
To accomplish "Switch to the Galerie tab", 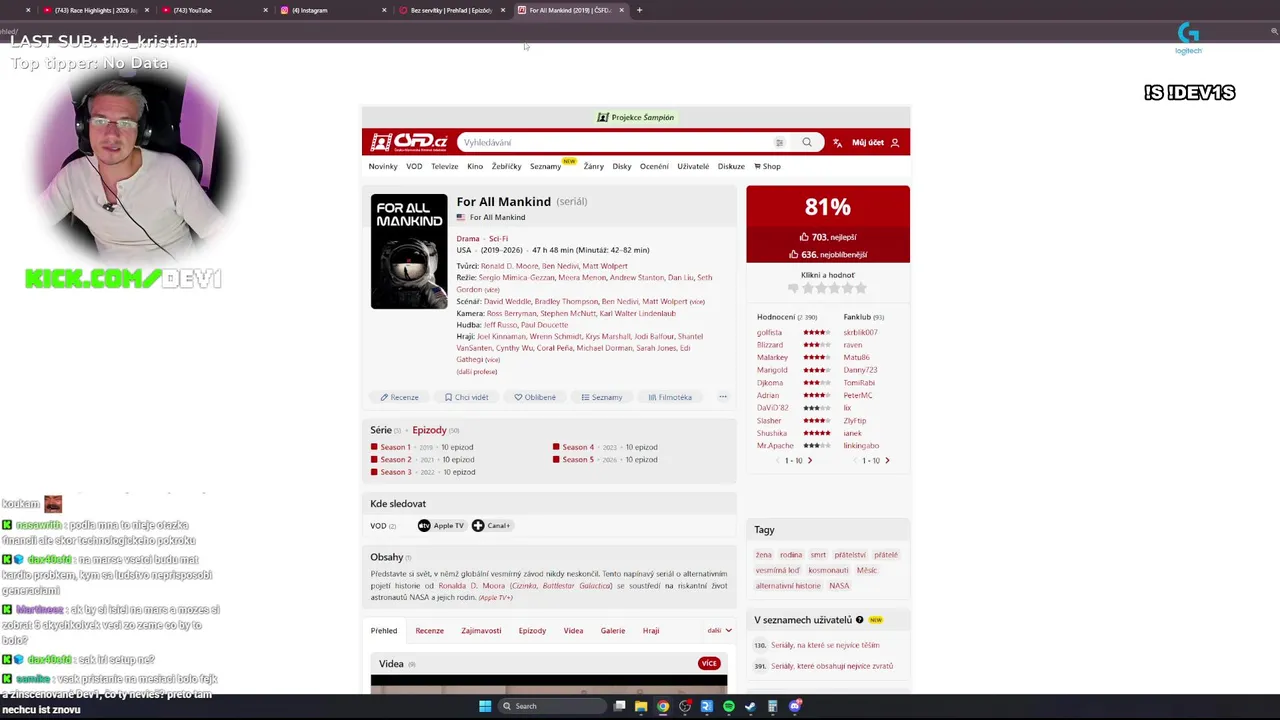I will (613, 631).
